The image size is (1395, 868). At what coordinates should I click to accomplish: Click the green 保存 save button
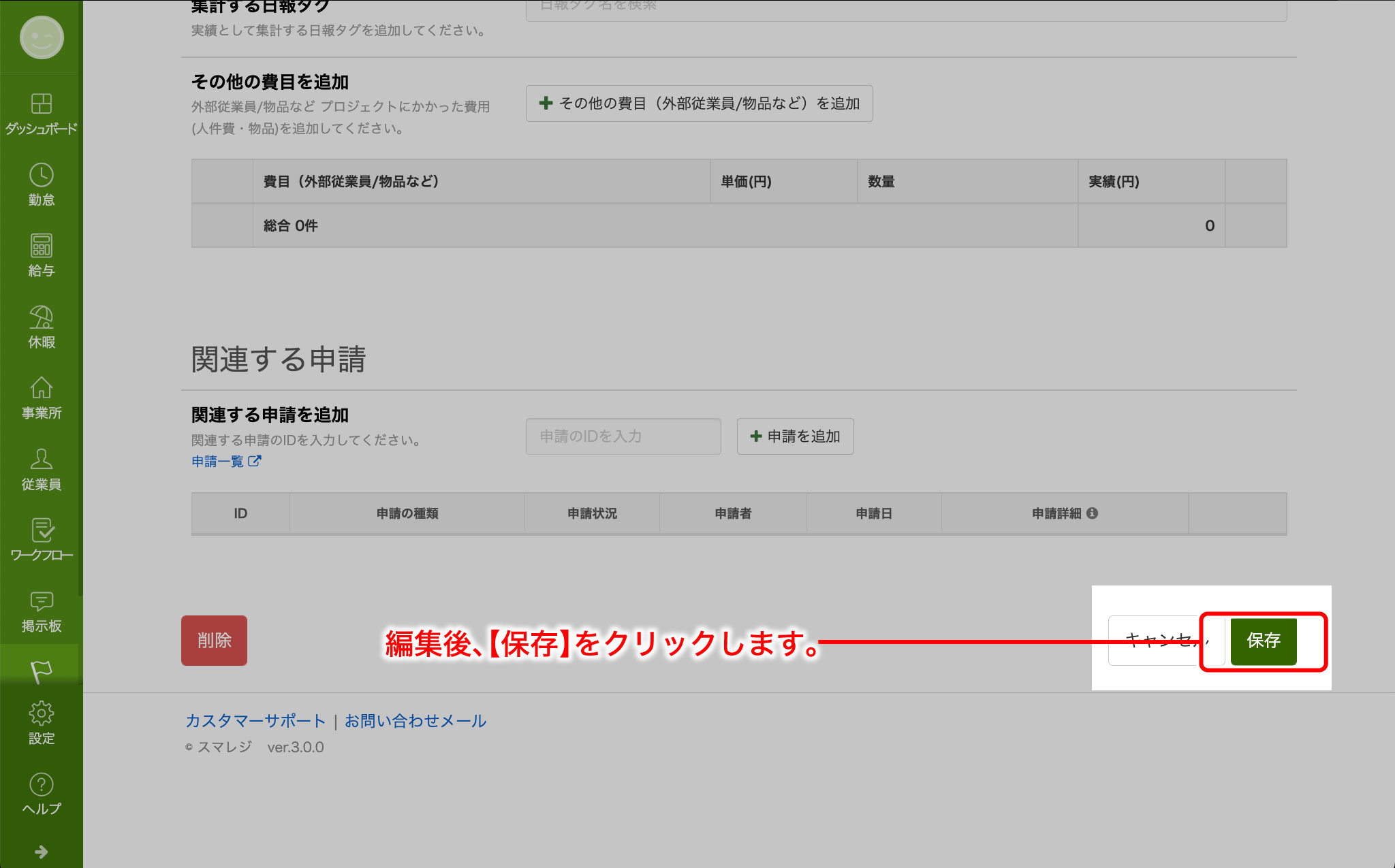click(x=1263, y=641)
